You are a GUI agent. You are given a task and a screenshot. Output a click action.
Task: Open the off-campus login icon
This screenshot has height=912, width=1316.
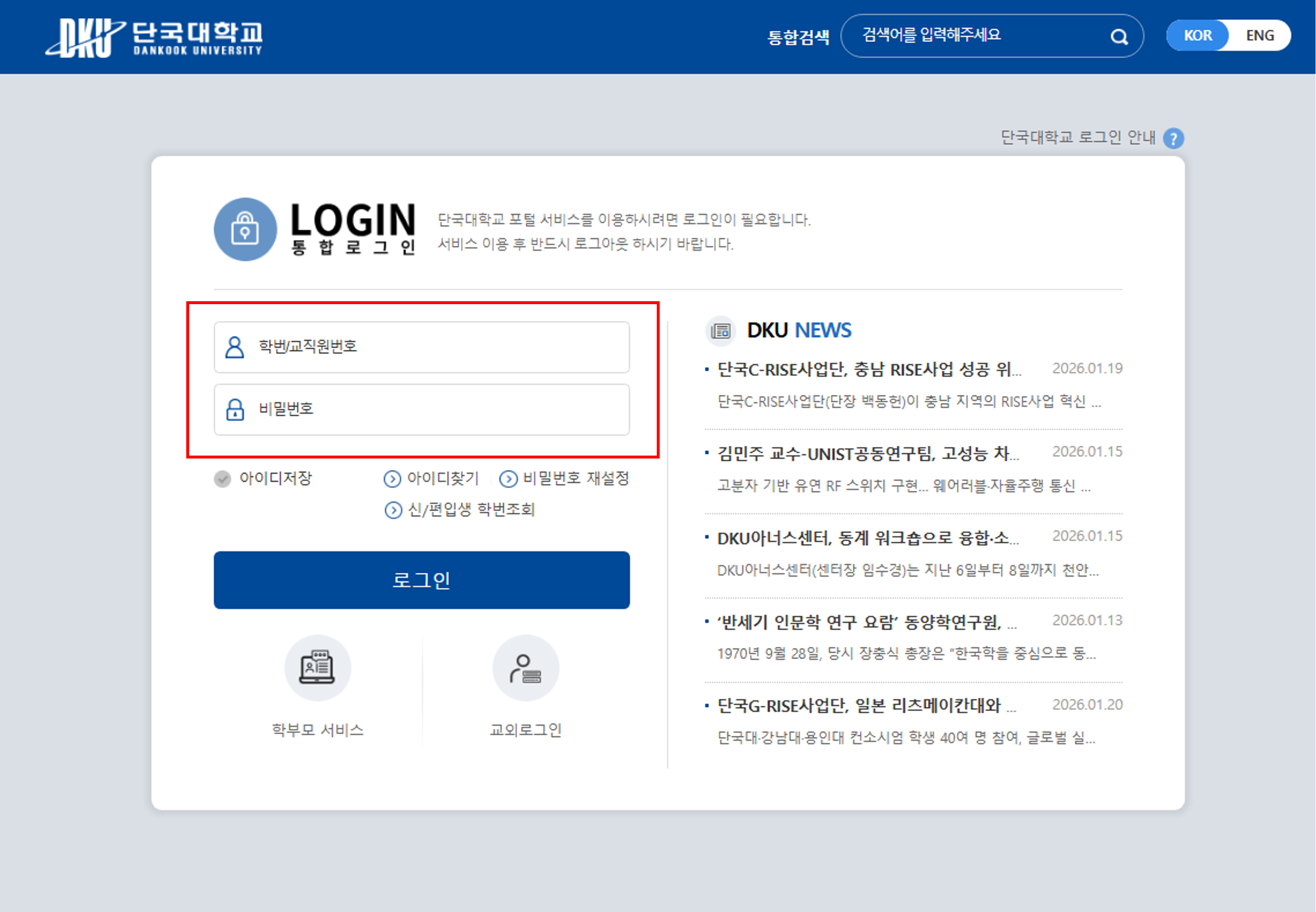point(525,667)
